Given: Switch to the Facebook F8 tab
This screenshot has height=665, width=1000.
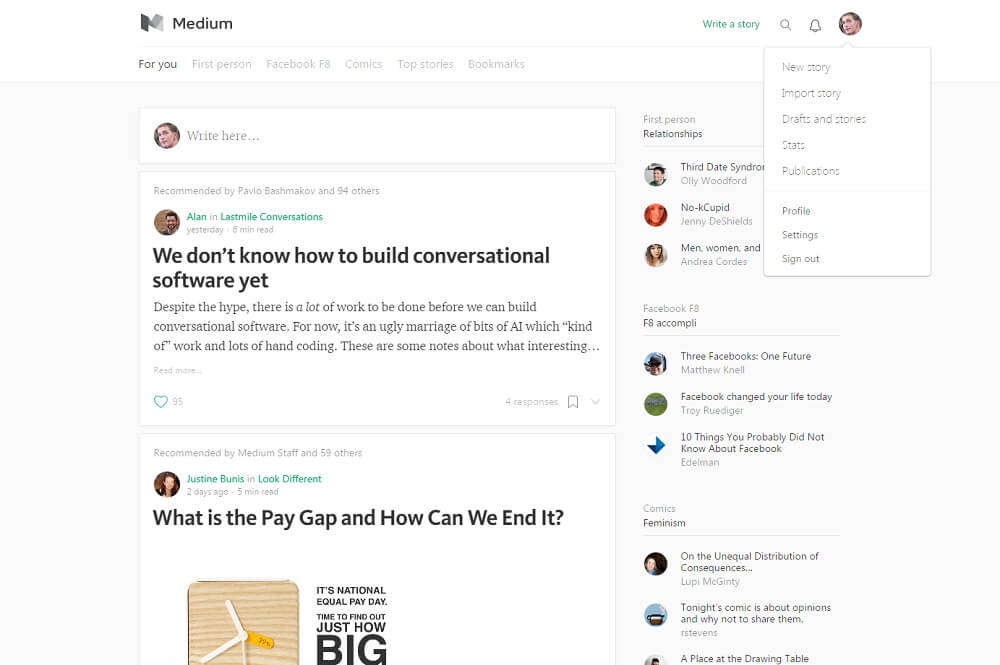Looking at the screenshot, I should pyautogui.click(x=298, y=64).
